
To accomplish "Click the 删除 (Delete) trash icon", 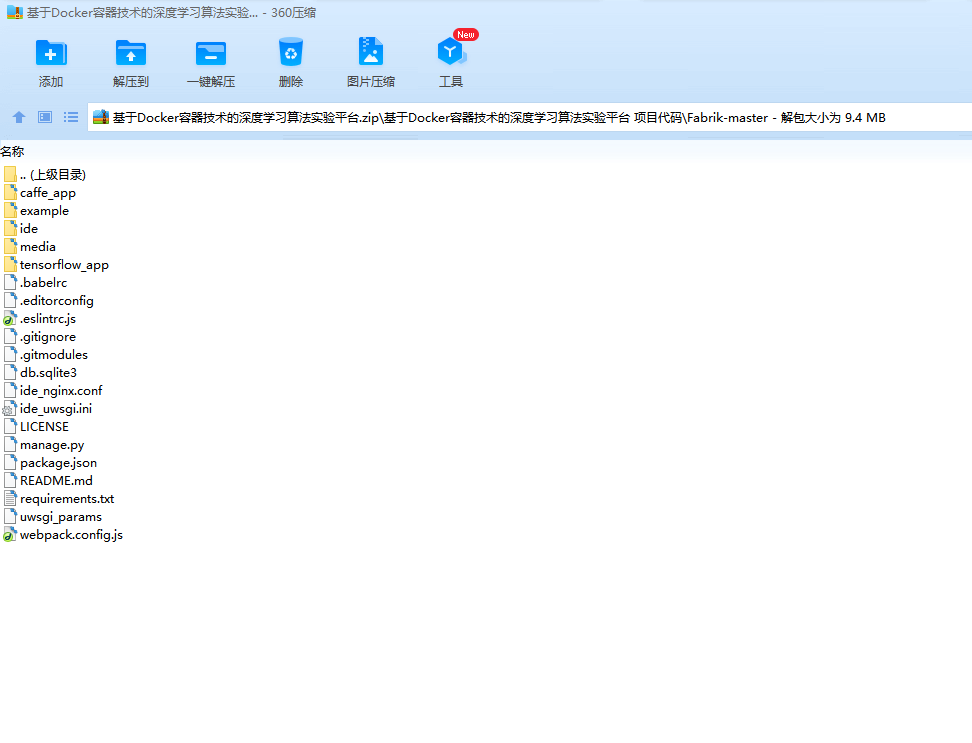I will tap(291, 52).
